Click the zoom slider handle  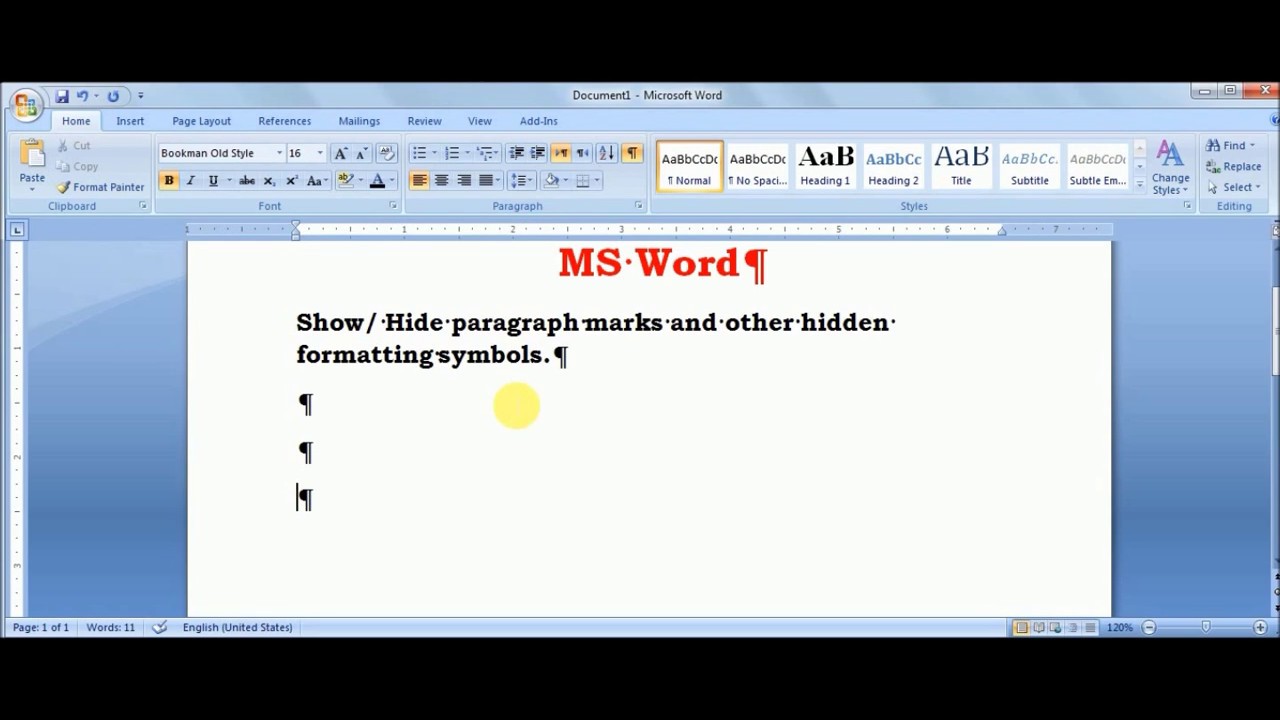pos(1205,627)
